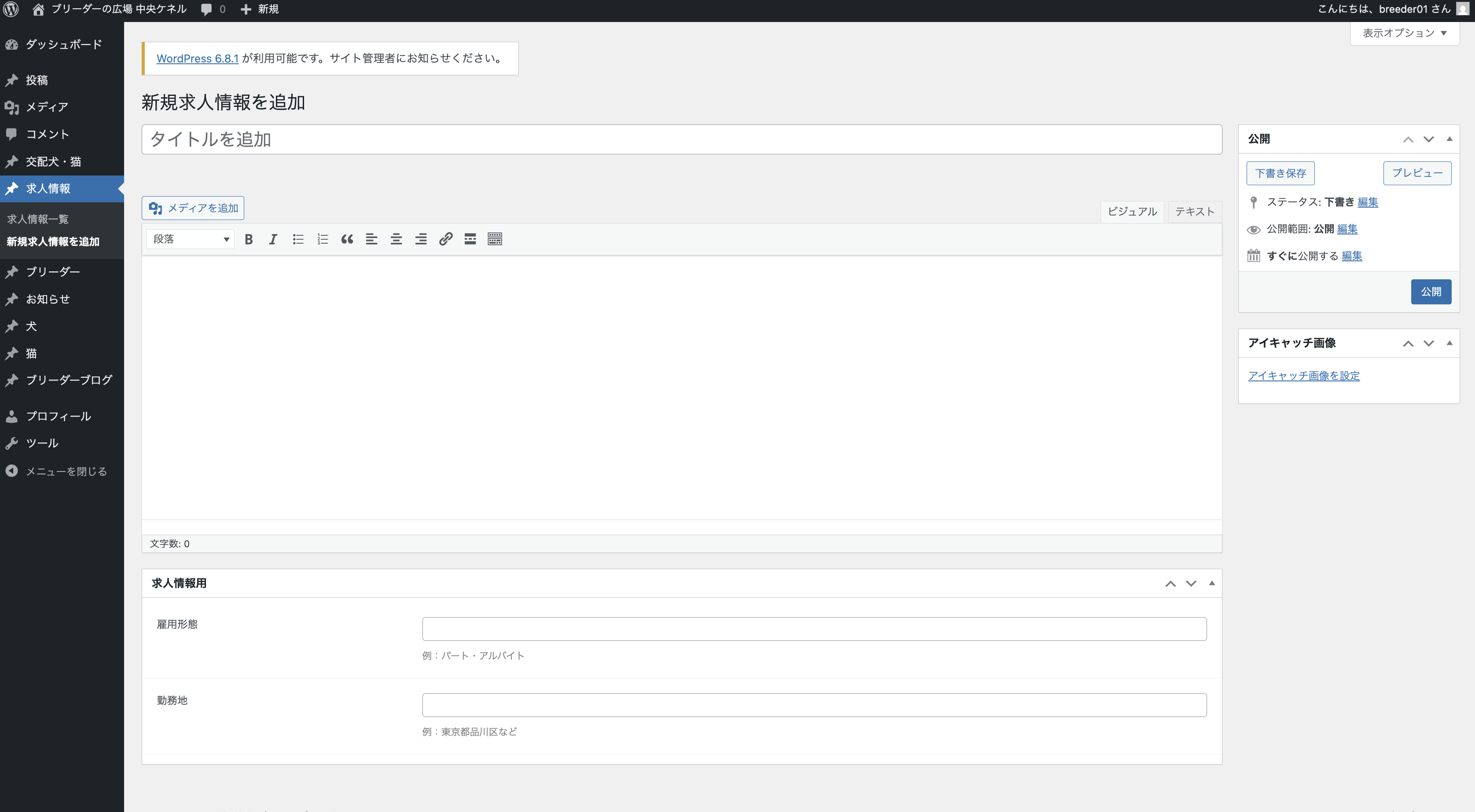Viewport: 1475px width, 812px height.
Task: Insert the Read More tag
Action: click(x=470, y=239)
